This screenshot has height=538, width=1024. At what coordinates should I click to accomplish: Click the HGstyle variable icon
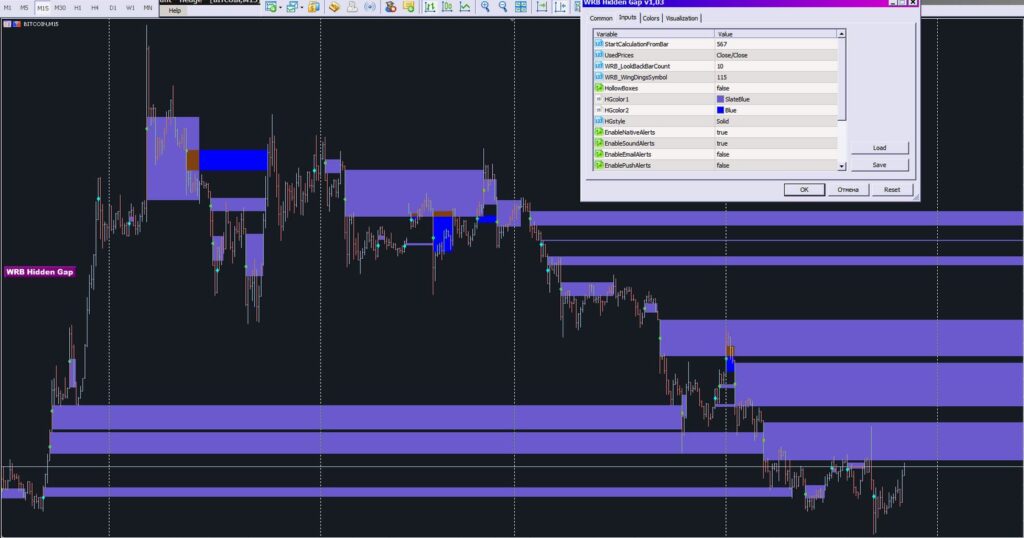599,121
